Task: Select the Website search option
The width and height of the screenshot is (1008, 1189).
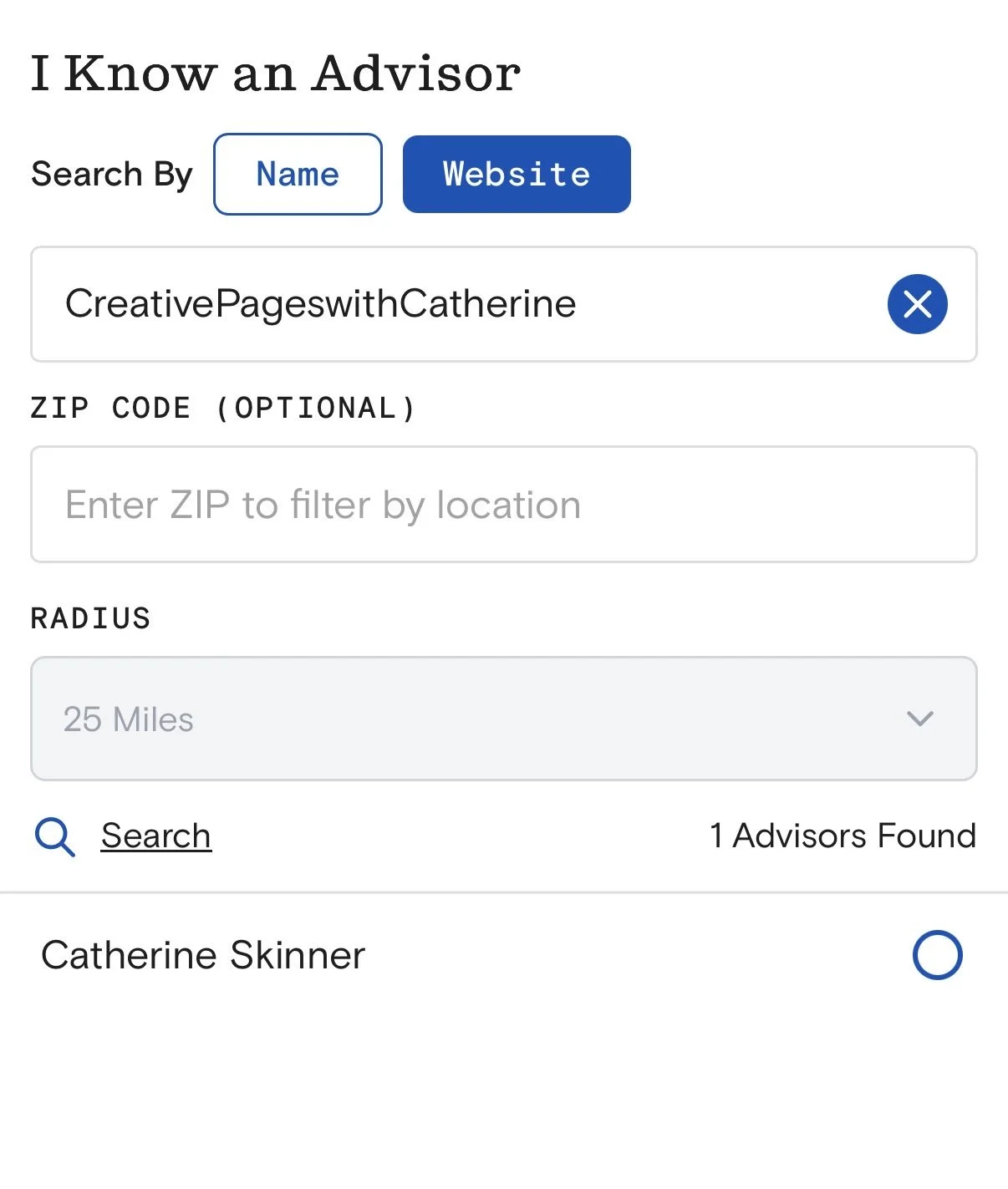Action: (x=517, y=174)
